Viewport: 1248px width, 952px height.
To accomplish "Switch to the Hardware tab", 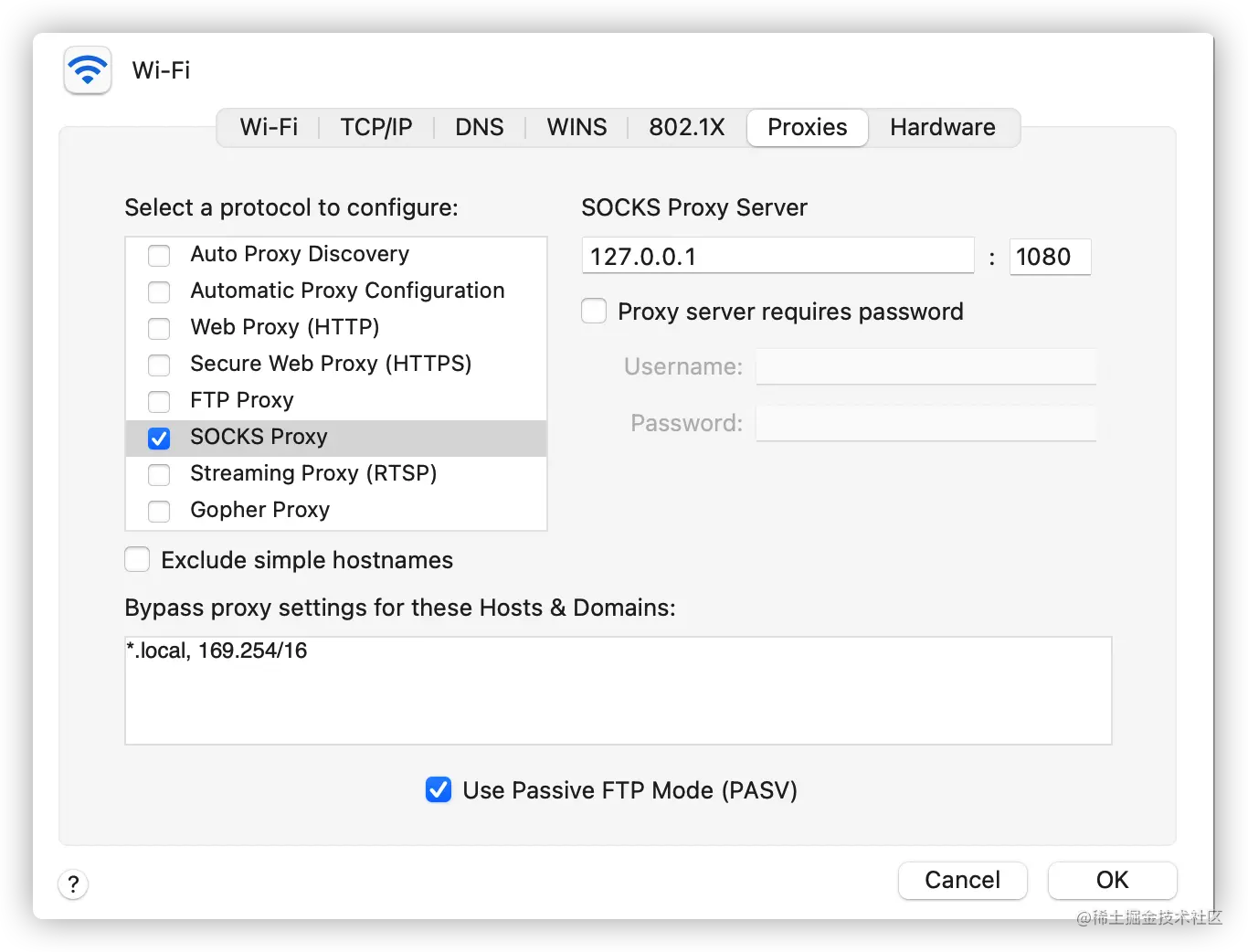I will (x=943, y=127).
